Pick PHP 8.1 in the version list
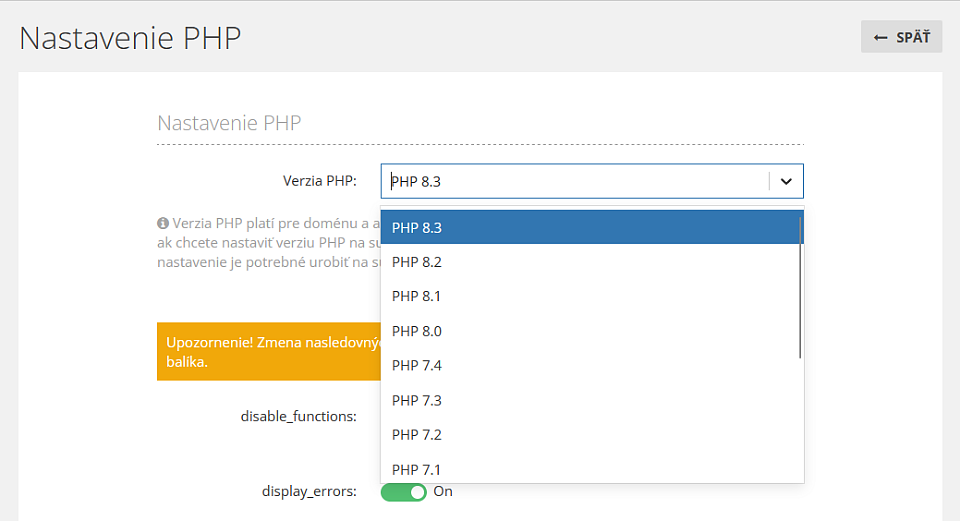Screen dimensions: 960x521 [591, 296]
